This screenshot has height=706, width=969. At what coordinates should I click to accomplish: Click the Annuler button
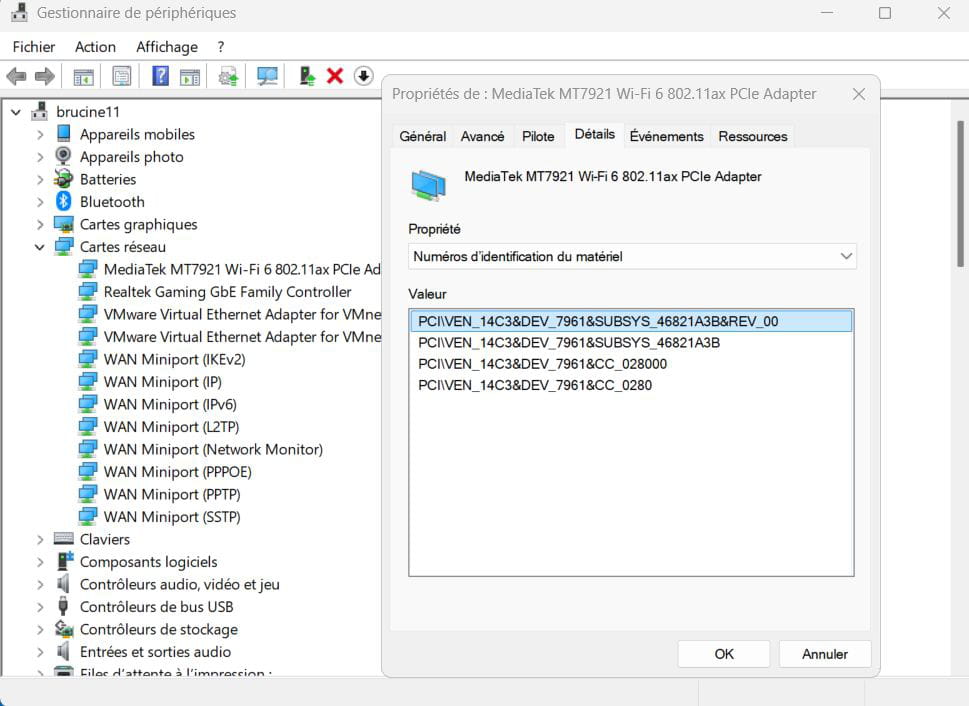coord(825,653)
